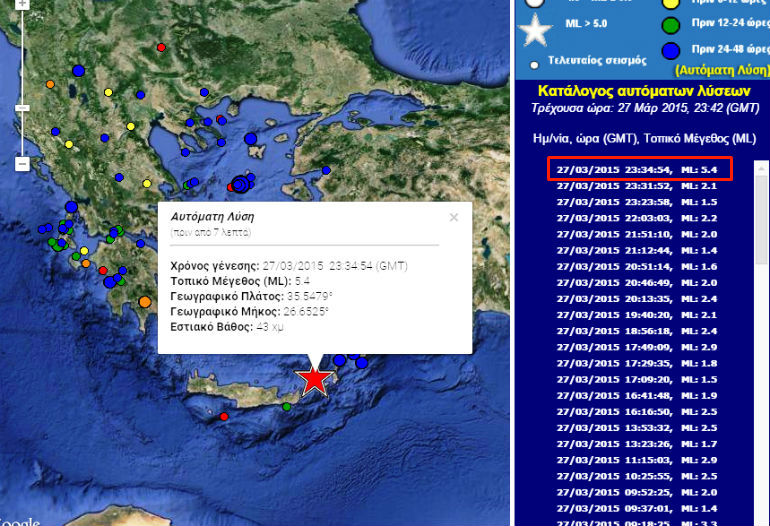Close the Αυτόματη Λύση info popup
This screenshot has width=770, height=526.
(453, 217)
